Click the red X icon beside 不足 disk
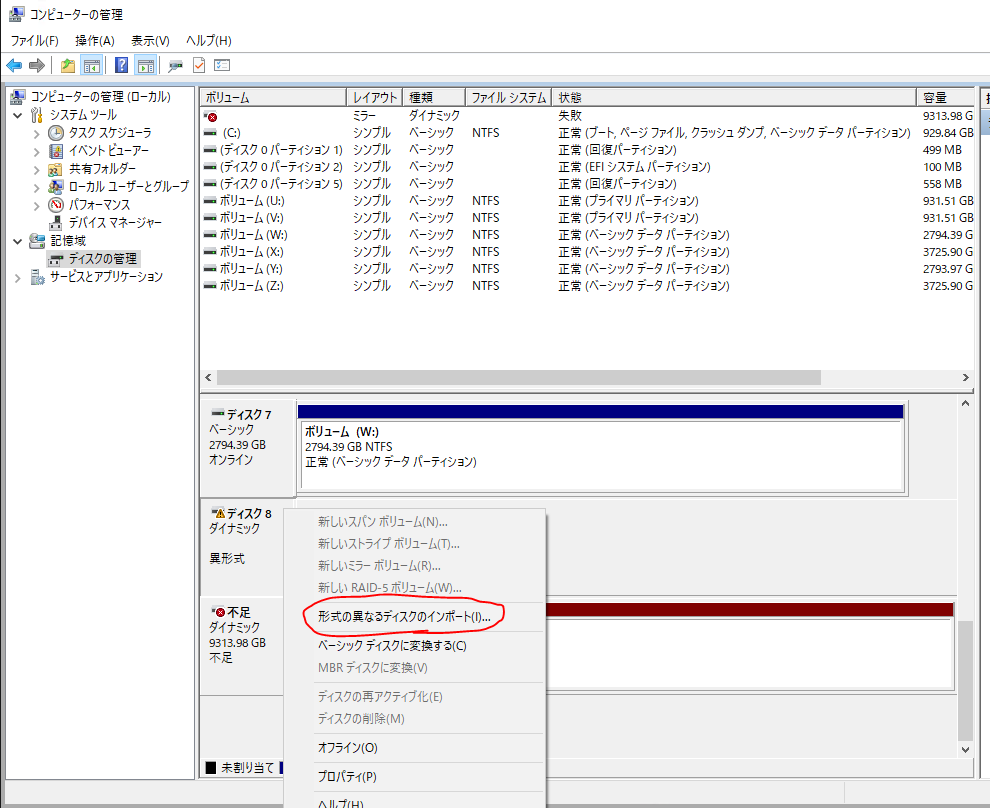Image resolution: width=990 pixels, height=808 pixels. coord(218,612)
